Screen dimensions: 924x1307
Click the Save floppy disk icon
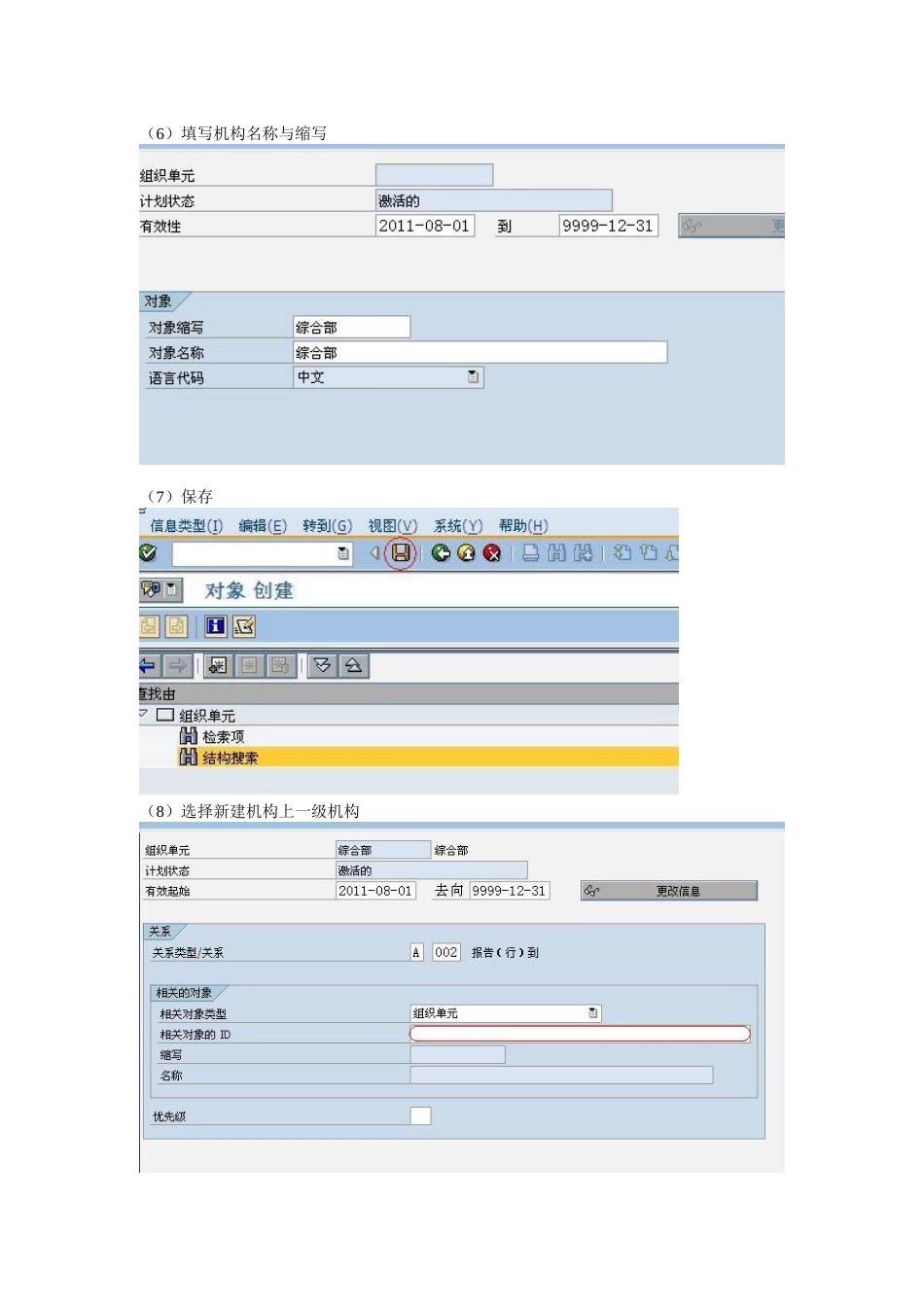pyautogui.click(x=401, y=553)
